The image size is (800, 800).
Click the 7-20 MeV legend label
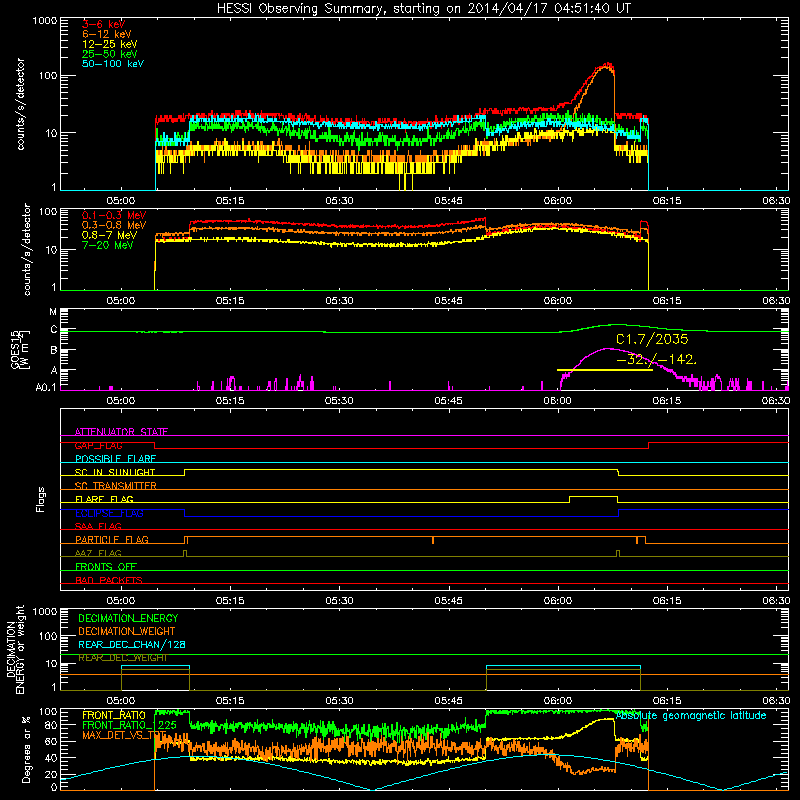pos(108,245)
